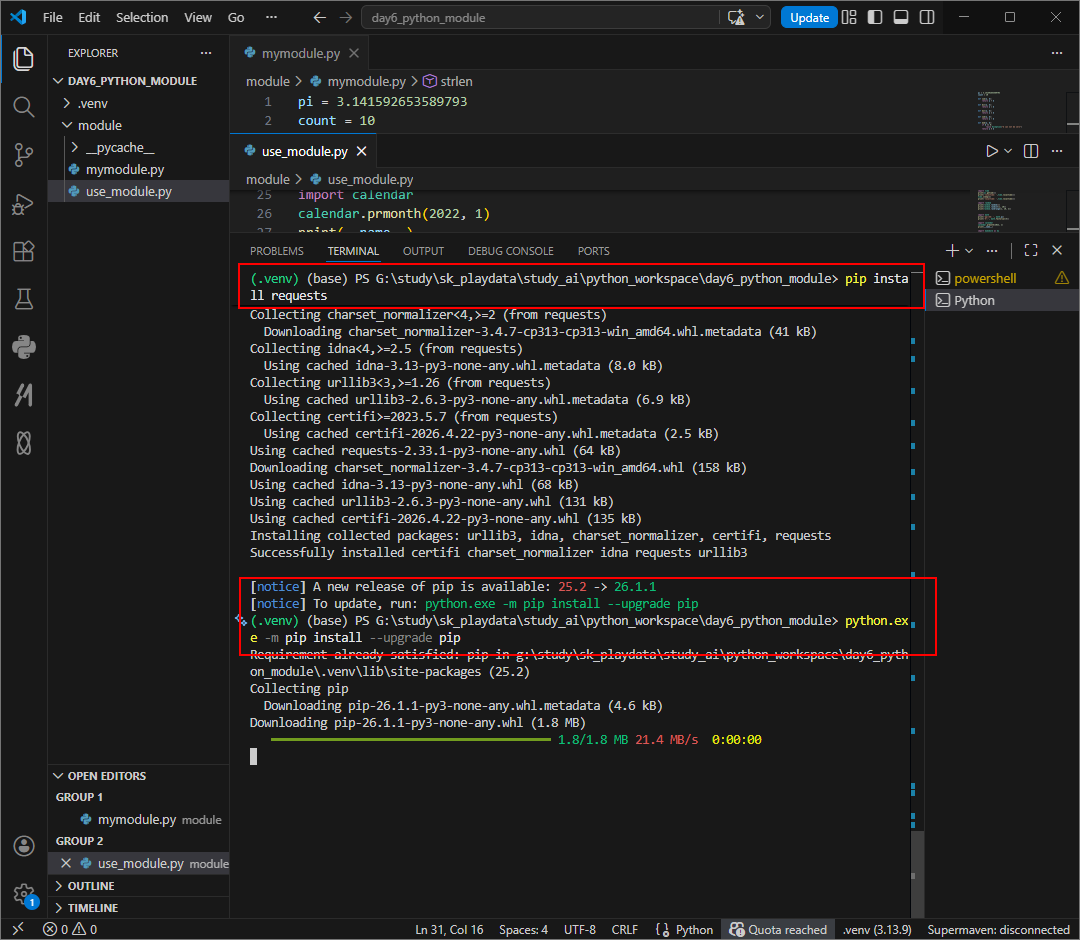This screenshot has width=1080, height=940.
Task: Go back with the navigation arrow
Action: [x=320, y=18]
